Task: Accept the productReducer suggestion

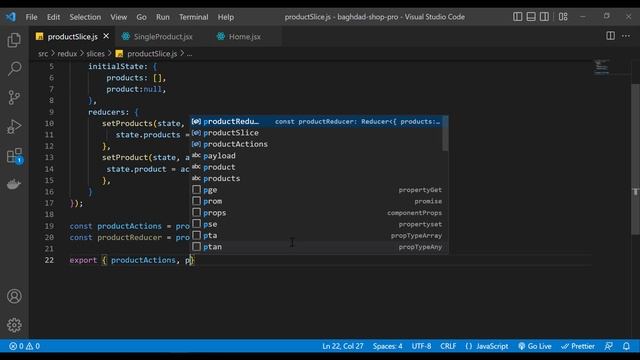Action: [x=316, y=121]
